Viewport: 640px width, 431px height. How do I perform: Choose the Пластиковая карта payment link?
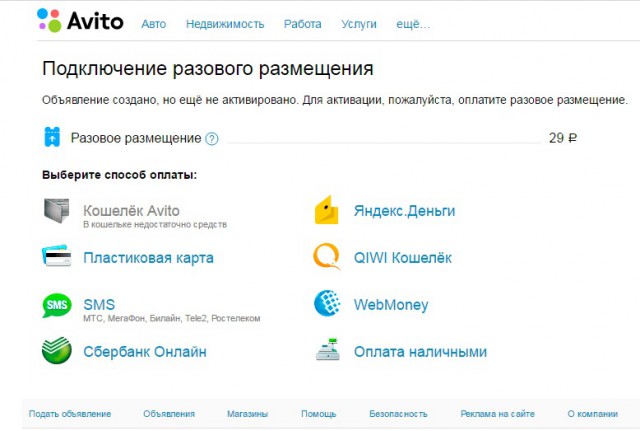[x=148, y=258]
